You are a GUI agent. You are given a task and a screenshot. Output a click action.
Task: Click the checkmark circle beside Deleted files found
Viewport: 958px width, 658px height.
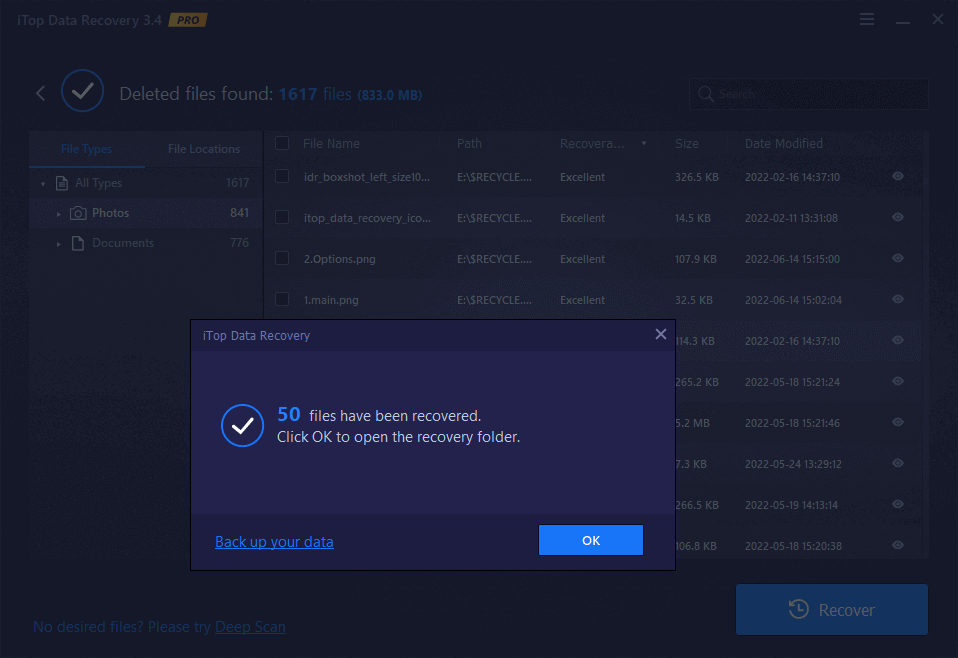pyautogui.click(x=82, y=90)
